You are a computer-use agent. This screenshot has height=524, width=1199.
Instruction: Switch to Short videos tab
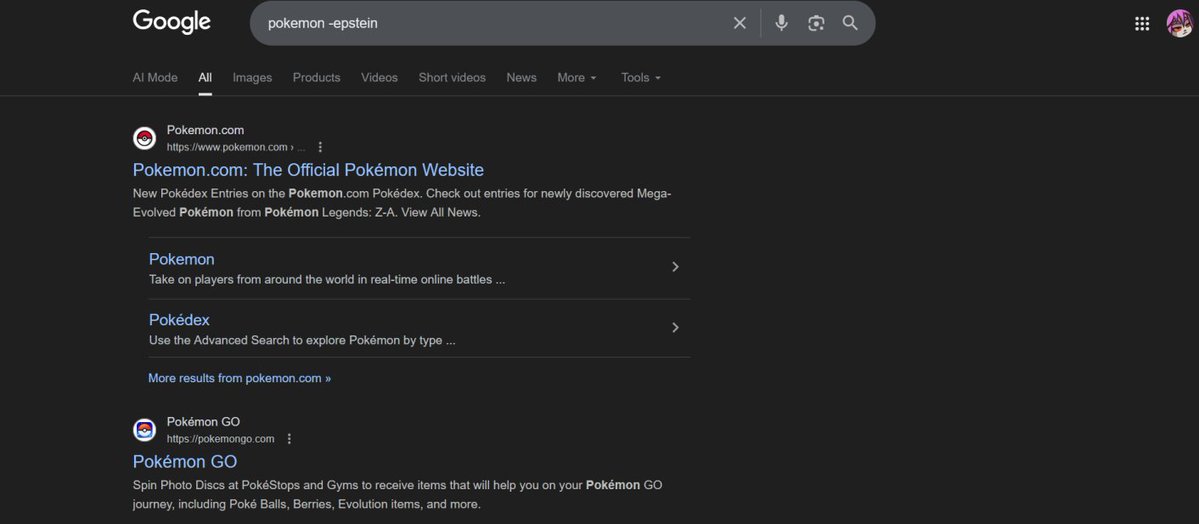pyautogui.click(x=452, y=77)
